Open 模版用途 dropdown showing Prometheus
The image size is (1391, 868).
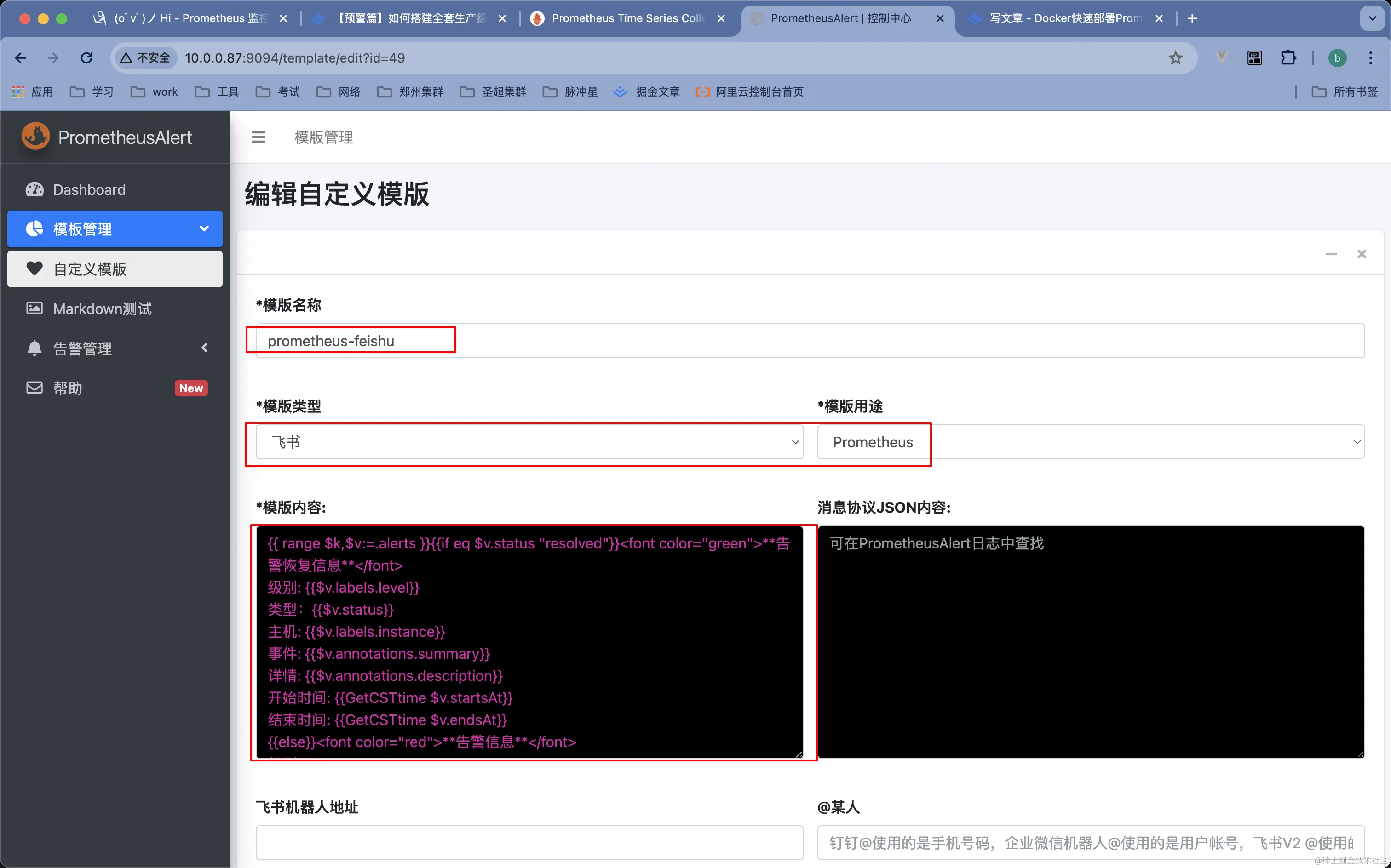pos(1090,442)
